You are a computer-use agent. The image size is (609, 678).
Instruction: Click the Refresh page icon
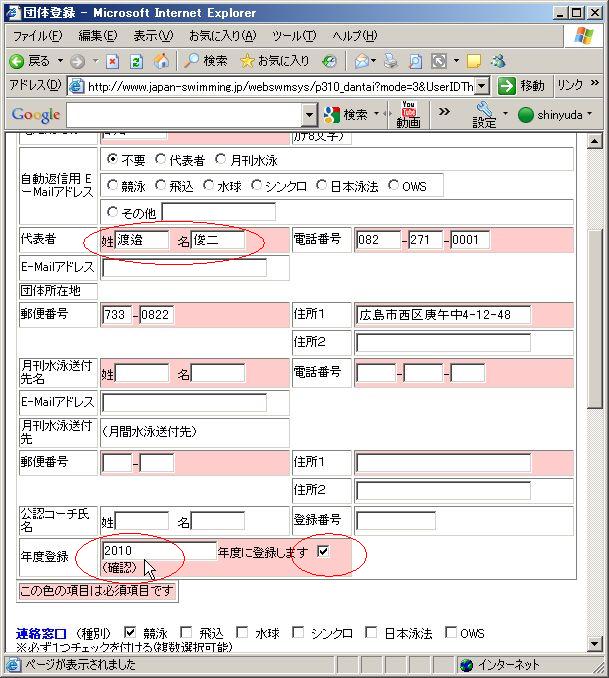(136, 61)
